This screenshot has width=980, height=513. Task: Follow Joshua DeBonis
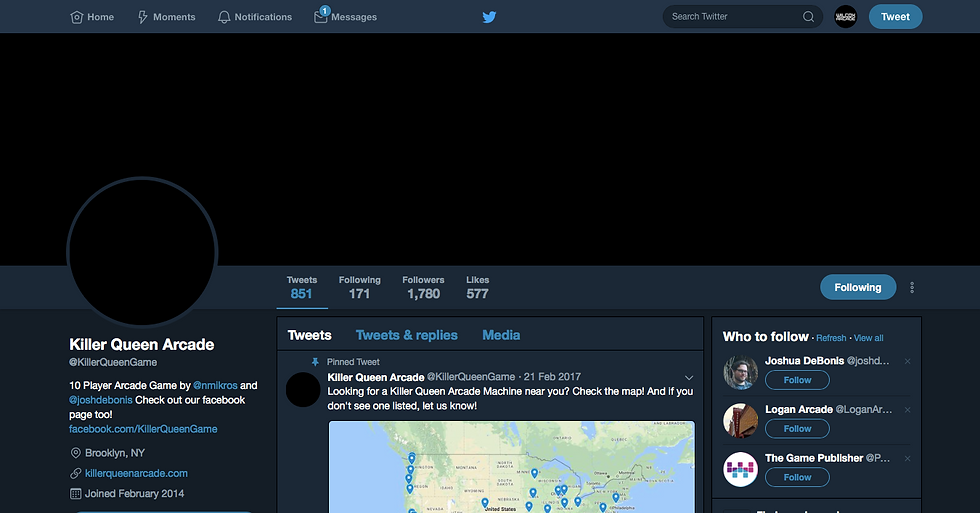click(798, 380)
